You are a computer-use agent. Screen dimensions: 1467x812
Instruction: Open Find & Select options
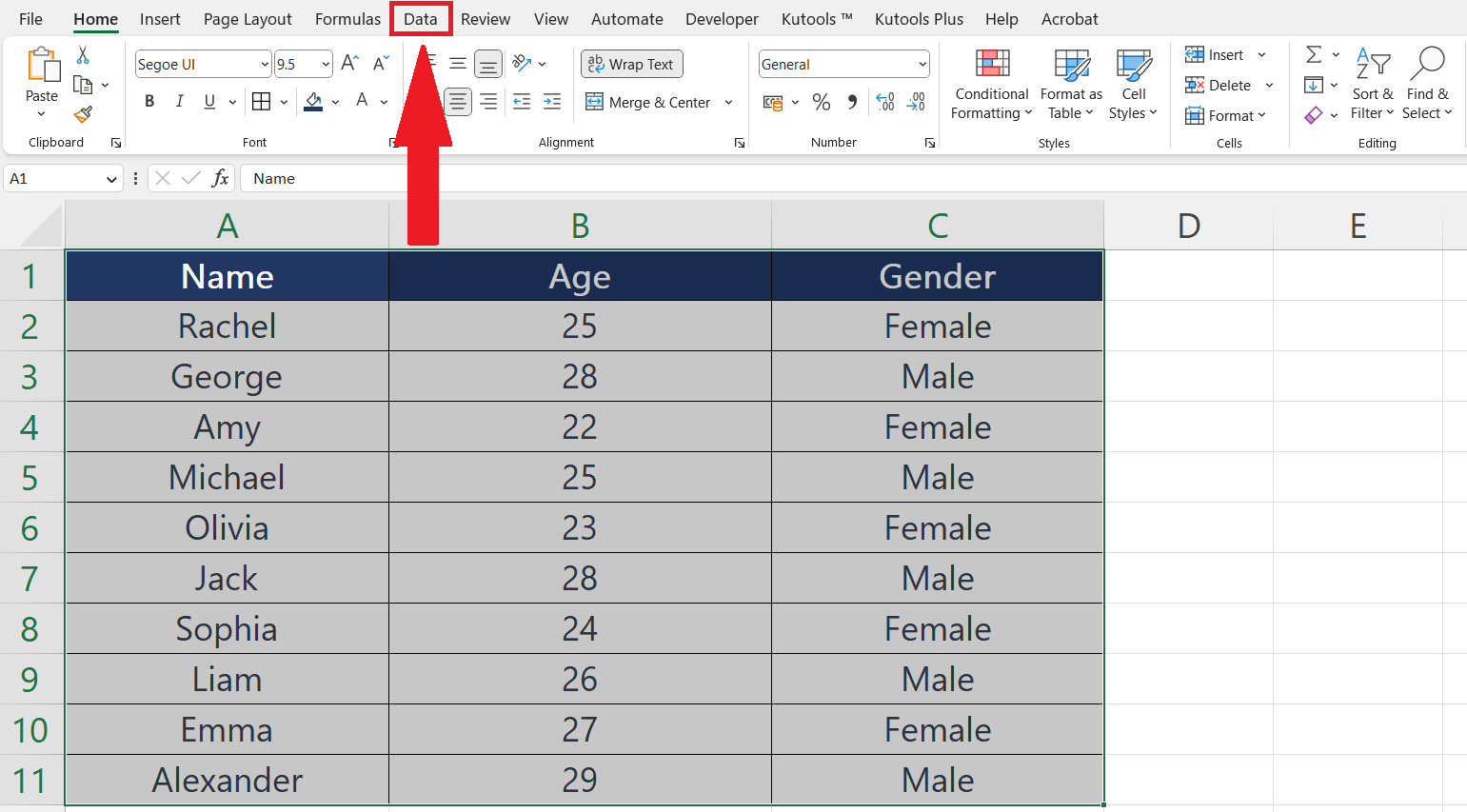click(1427, 84)
